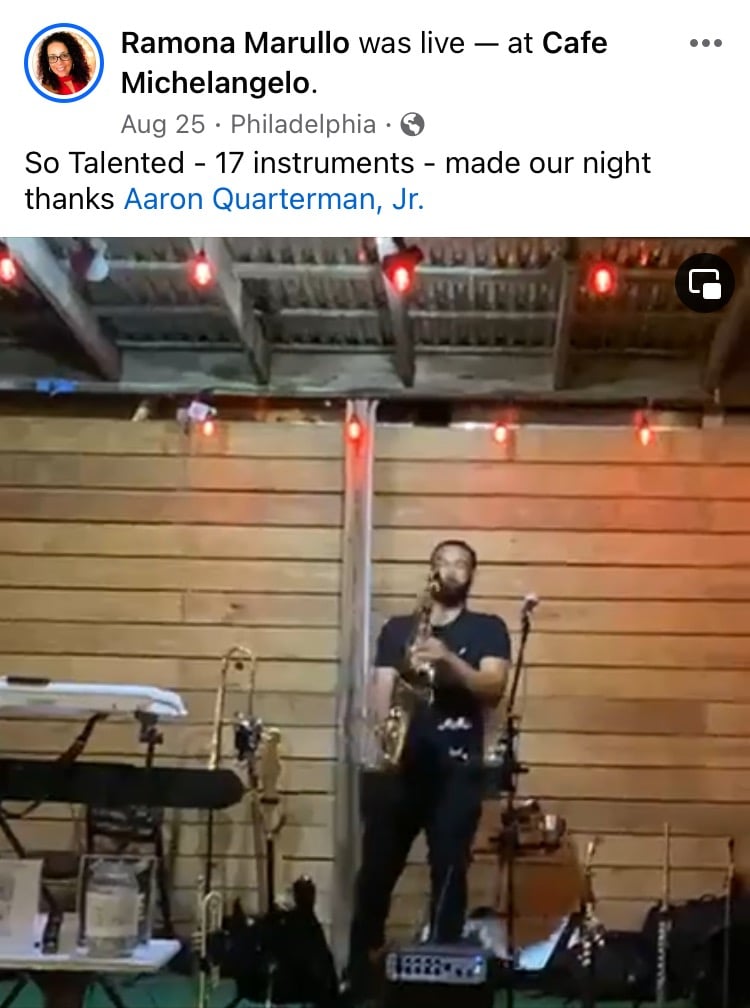750x1008 pixels.
Task: Tap the picture-in-picture icon on the video
Action: (x=704, y=283)
